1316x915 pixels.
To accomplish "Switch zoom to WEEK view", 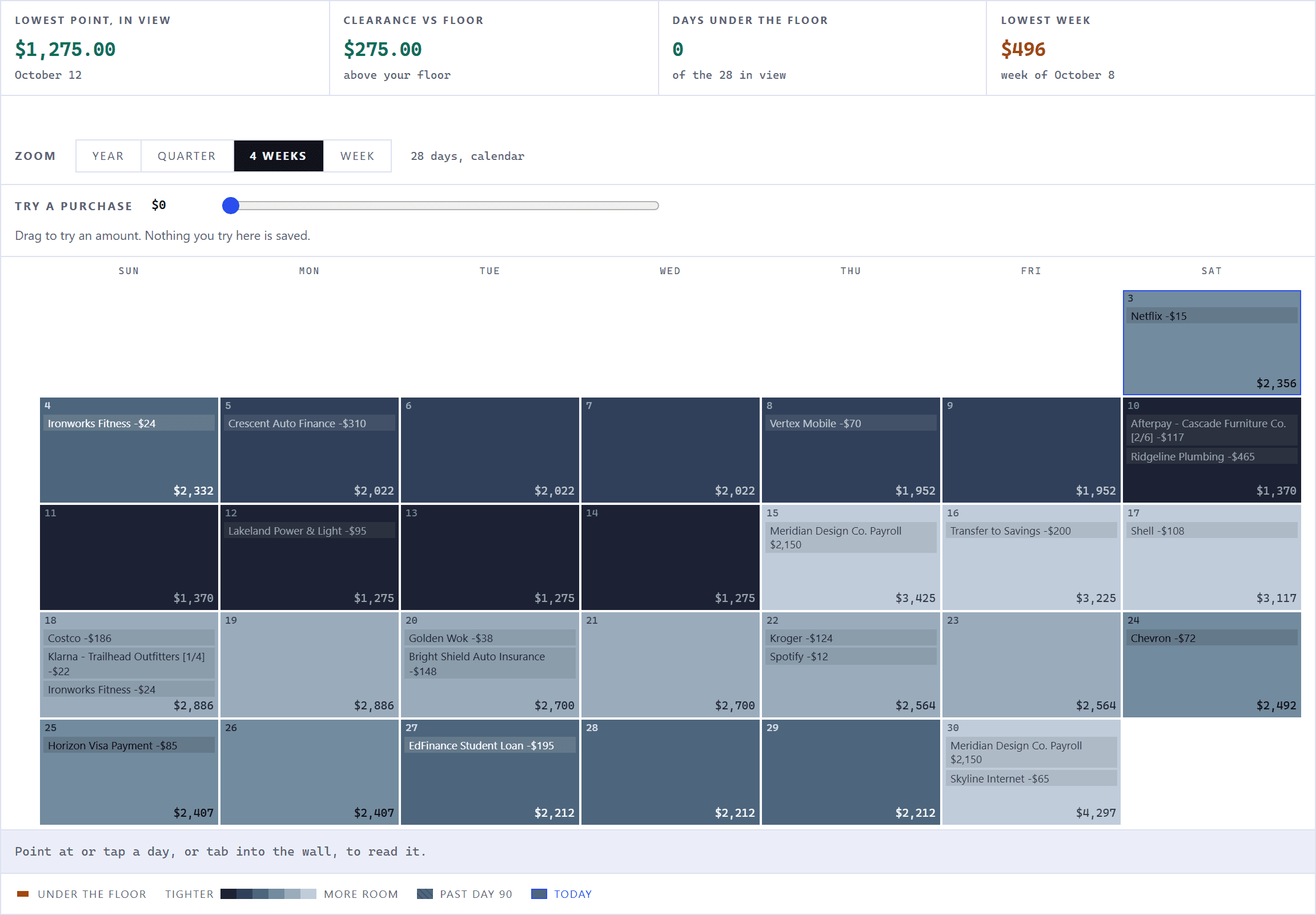I will [x=357, y=156].
